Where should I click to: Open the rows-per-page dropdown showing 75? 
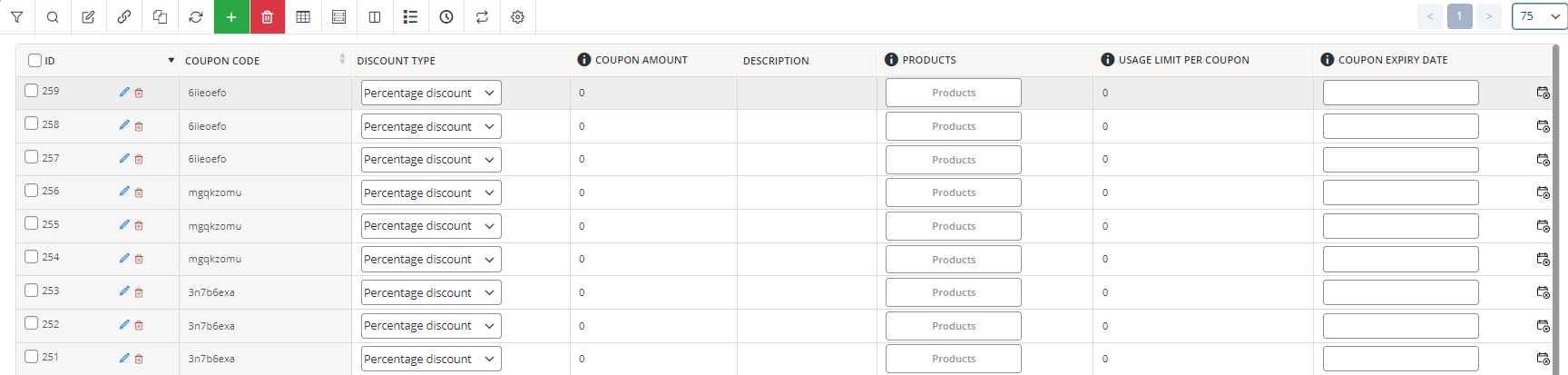coord(1539,16)
